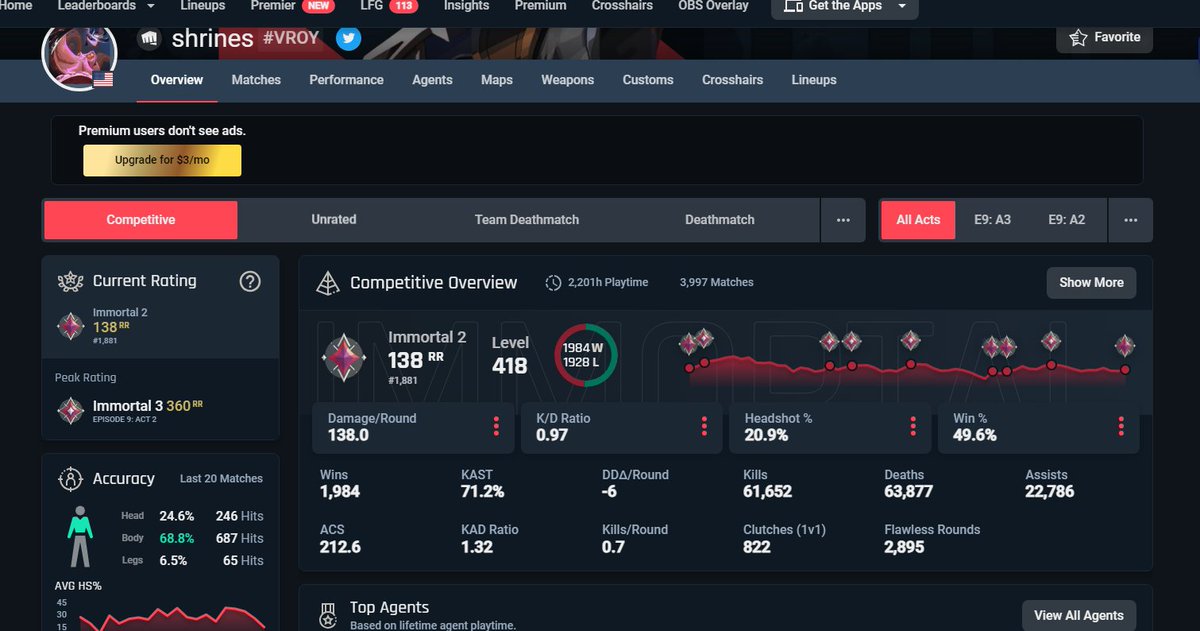Viewport: 1200px width, 631px height.
Task: Open the Win % three-dot menu
Action: point(1122,427)
